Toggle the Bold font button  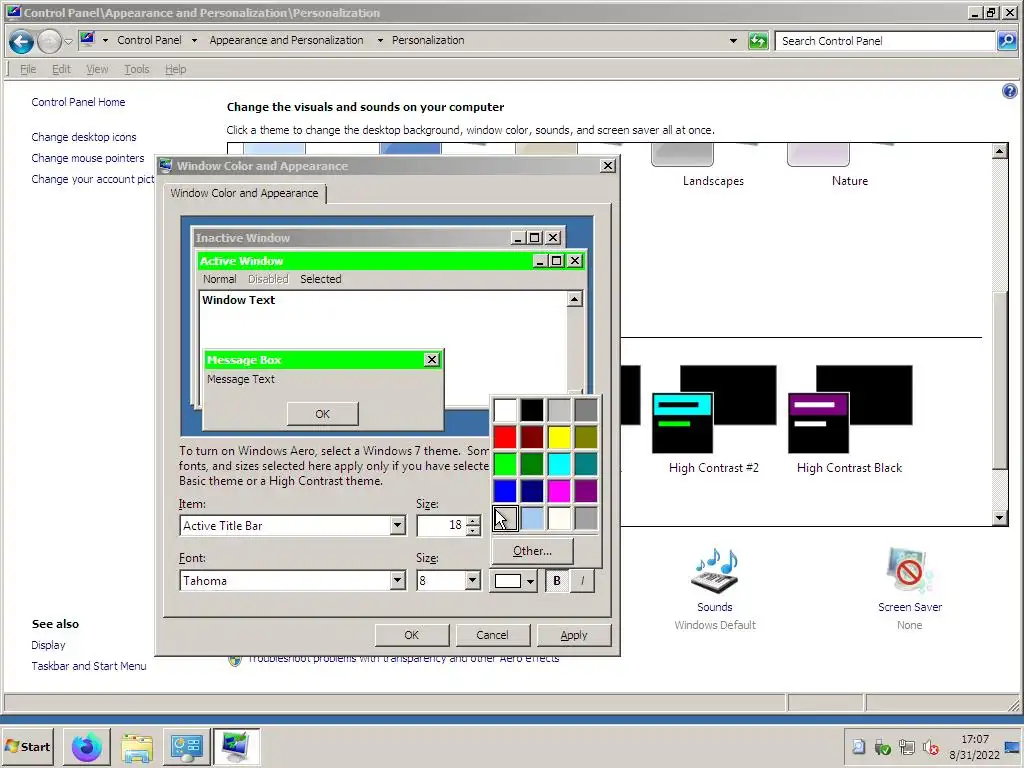click(x=556, y=581)
